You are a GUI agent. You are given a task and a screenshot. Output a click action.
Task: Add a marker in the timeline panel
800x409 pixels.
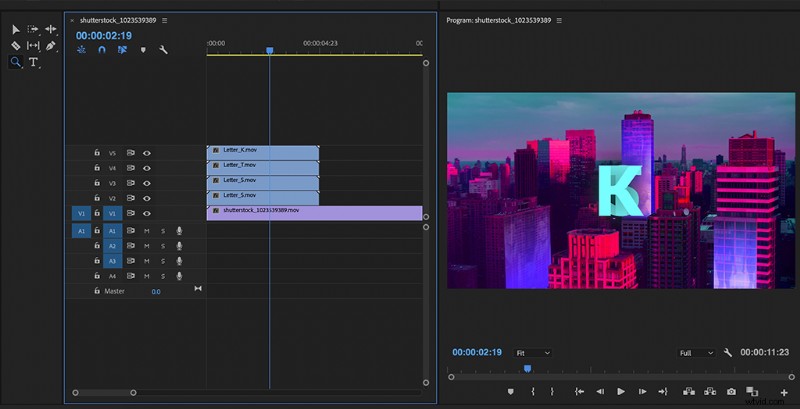[x=143, y=49]
